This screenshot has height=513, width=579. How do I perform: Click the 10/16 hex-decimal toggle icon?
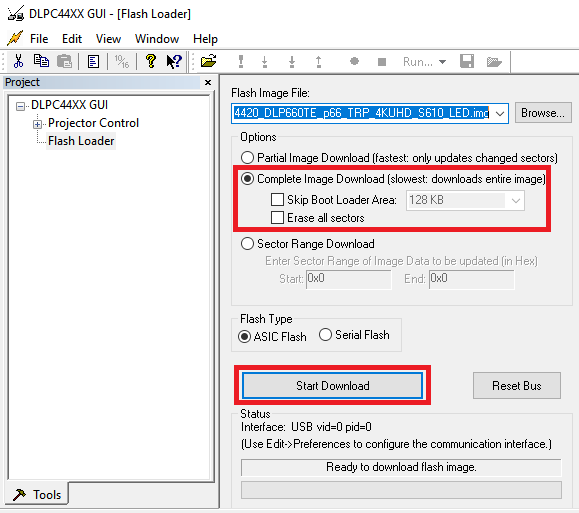(x=122, y=61)
